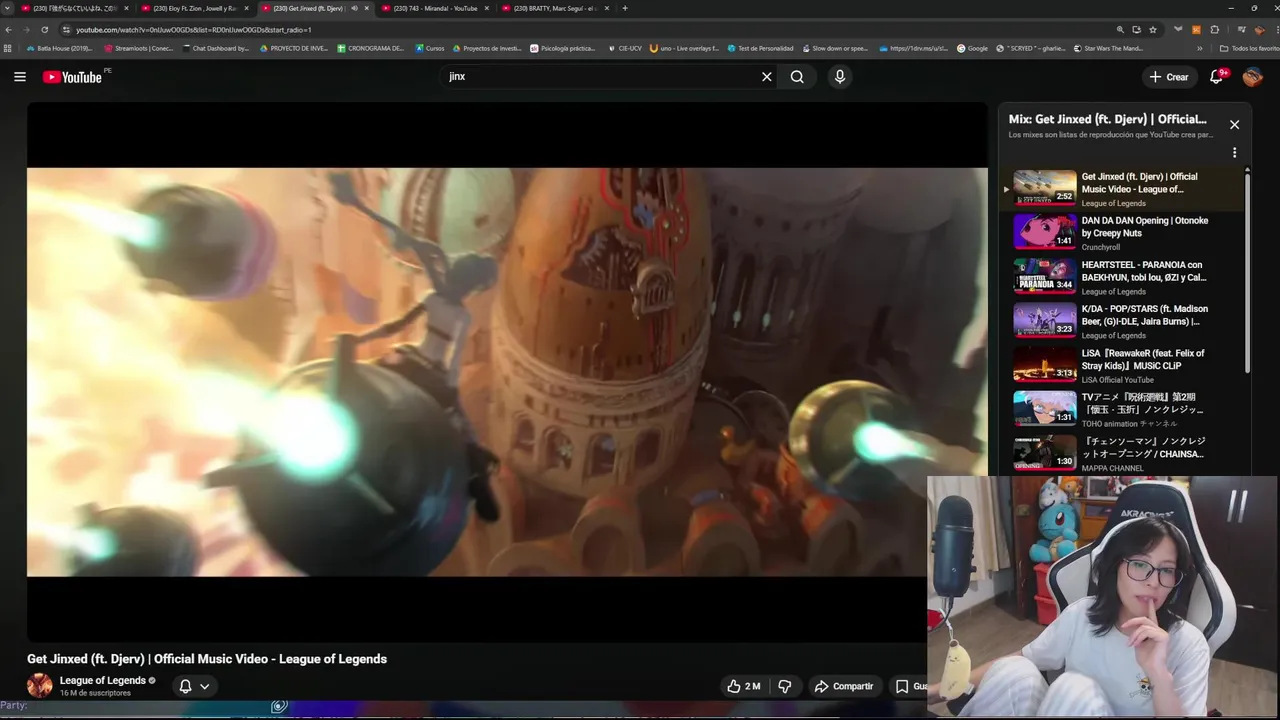1280x720 pixels.
Task: Open the Cursos bookmark
Action: pos(430,48)
